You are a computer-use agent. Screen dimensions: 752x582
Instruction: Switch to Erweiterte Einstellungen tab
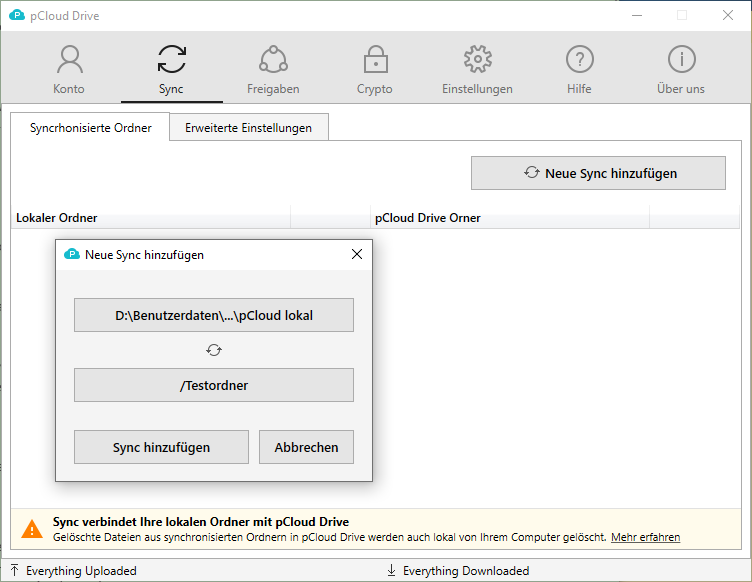point(248,128)
